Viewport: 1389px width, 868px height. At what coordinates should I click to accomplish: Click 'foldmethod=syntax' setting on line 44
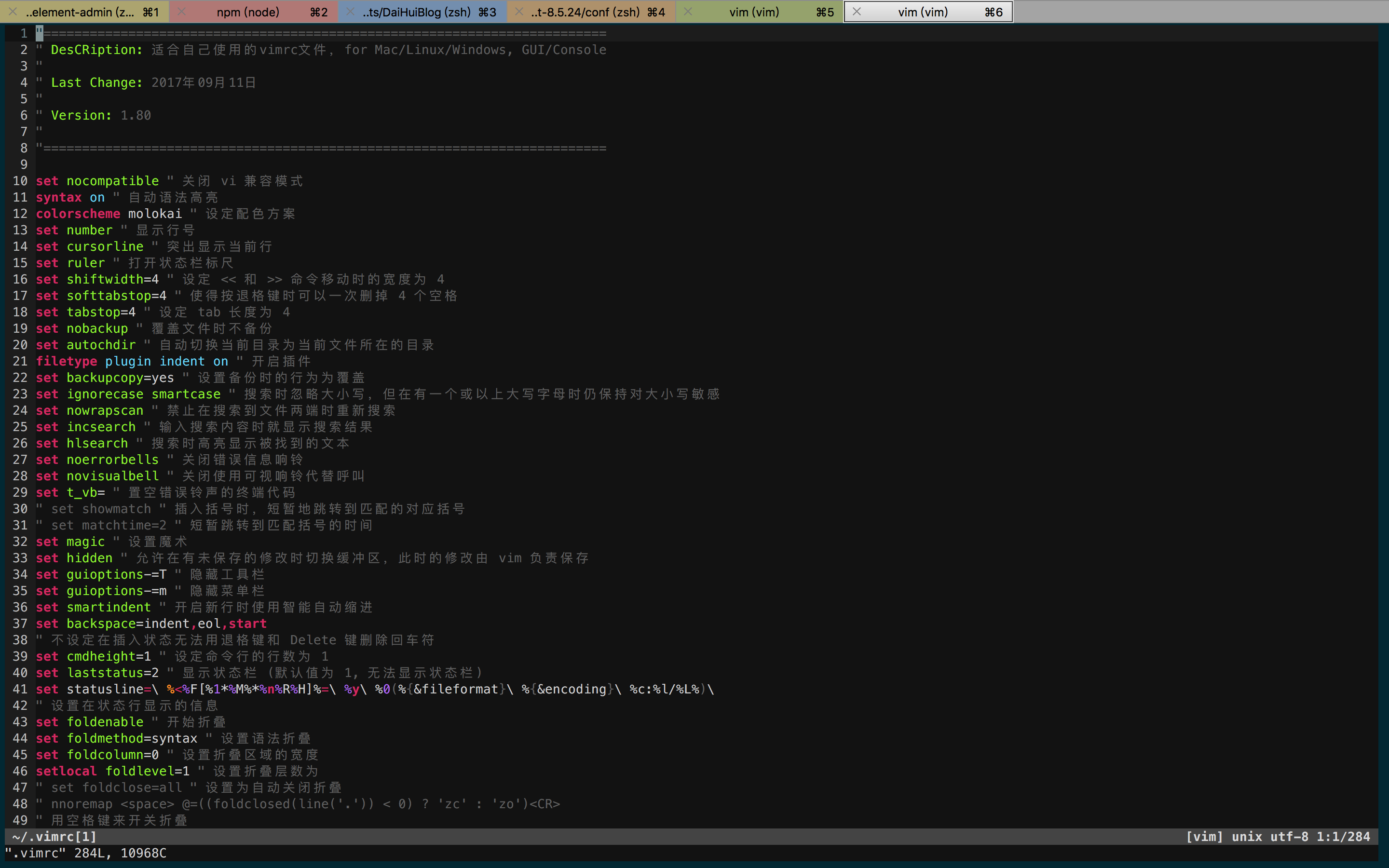coord(132,738)
